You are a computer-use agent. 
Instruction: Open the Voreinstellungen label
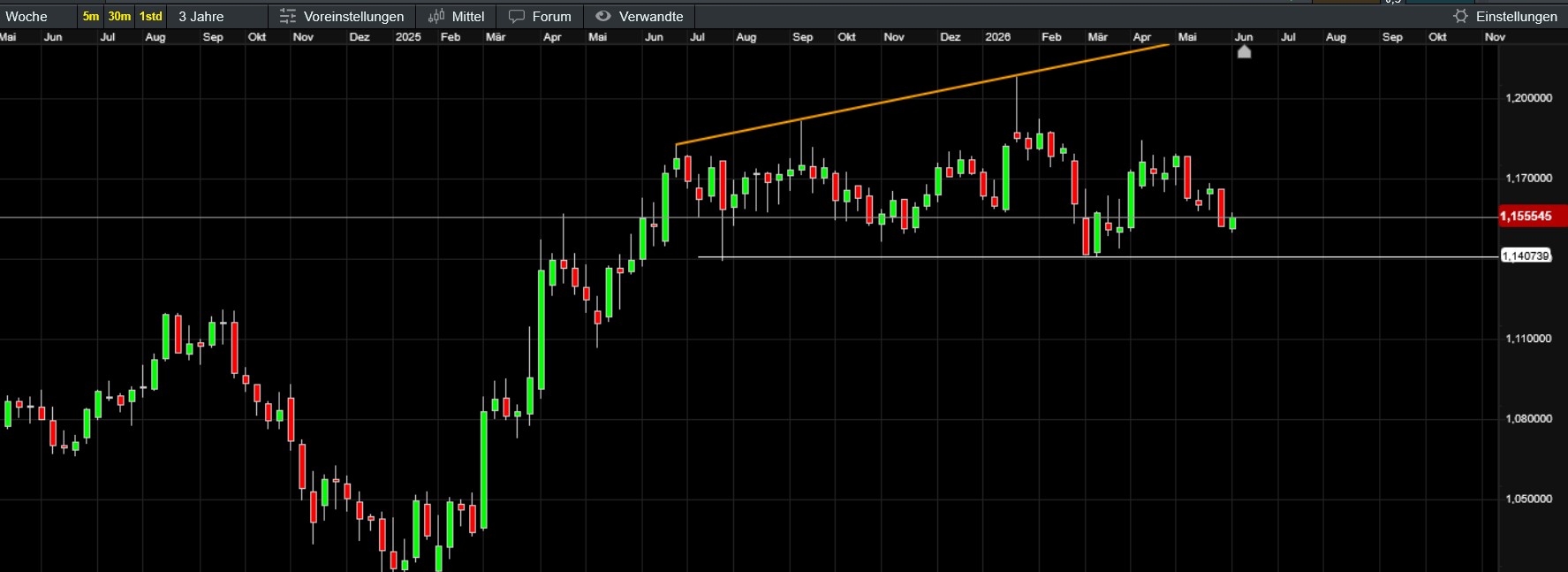(353, 17)
